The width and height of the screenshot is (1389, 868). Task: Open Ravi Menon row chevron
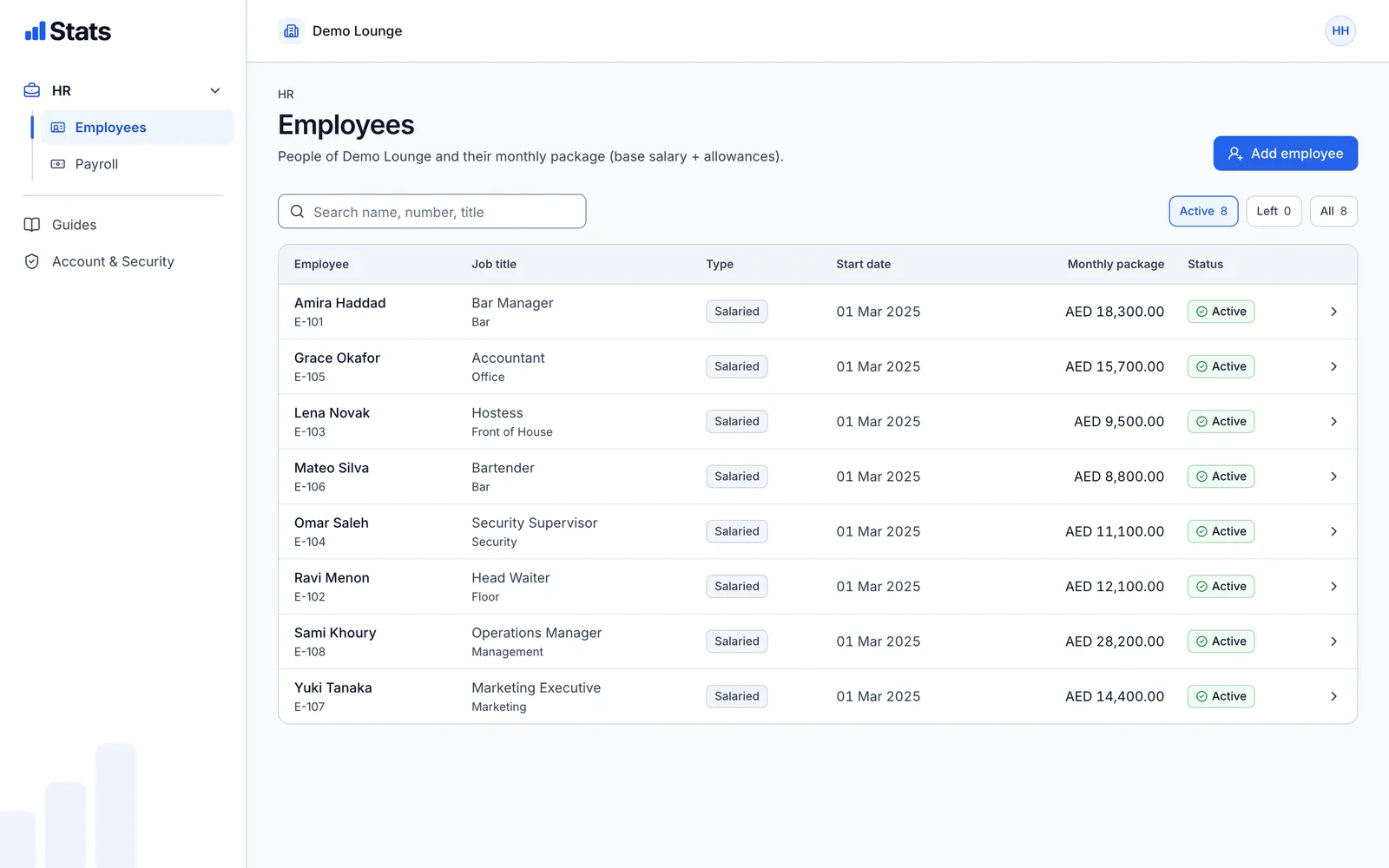[x=1333, y=587]
